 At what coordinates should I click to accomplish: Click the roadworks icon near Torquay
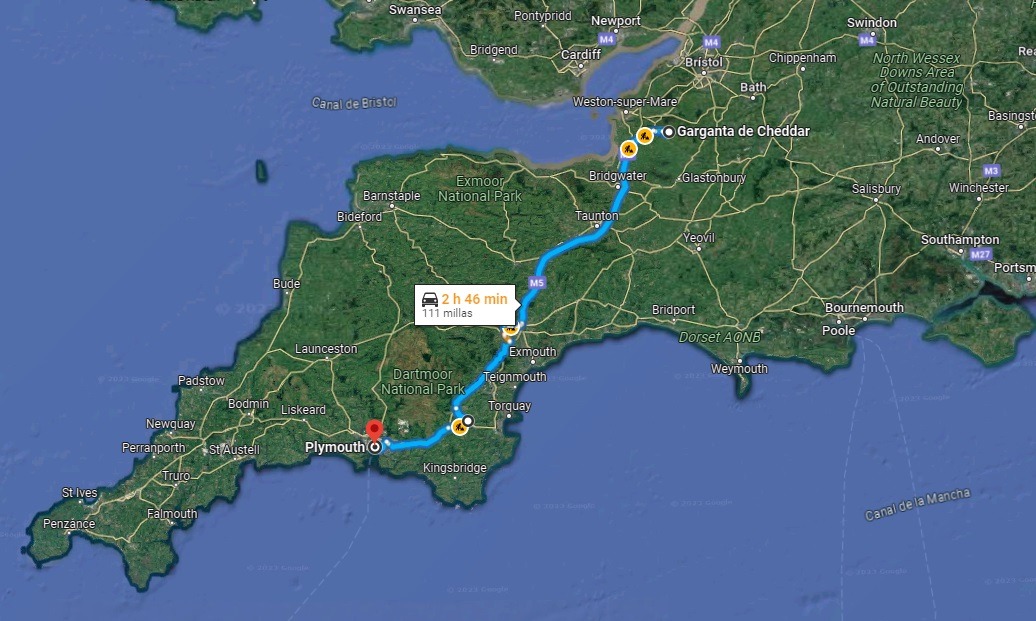point(459,427)
